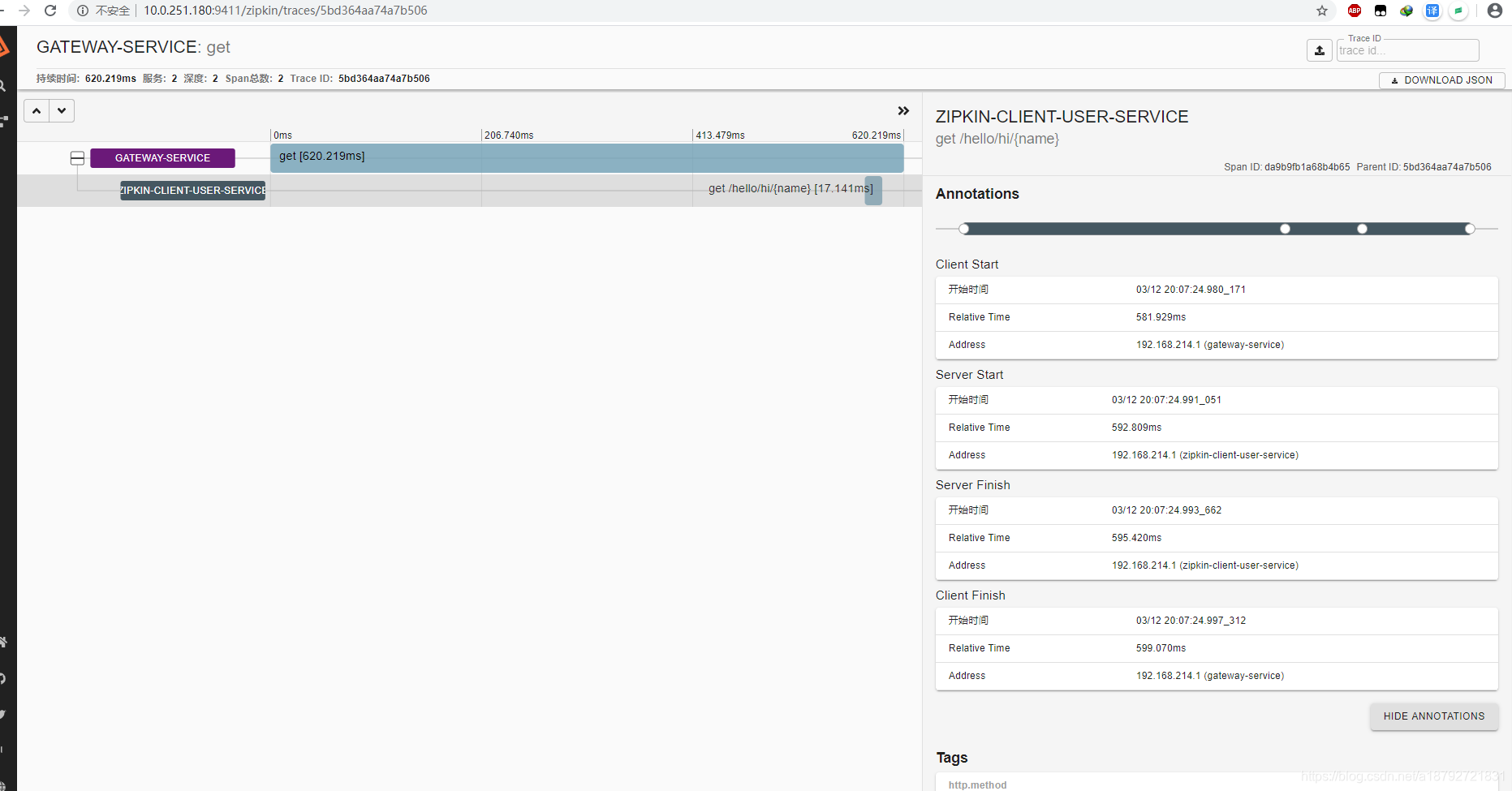
Task: Click the 592.809ms relative time value
Action: point(1136,428)
